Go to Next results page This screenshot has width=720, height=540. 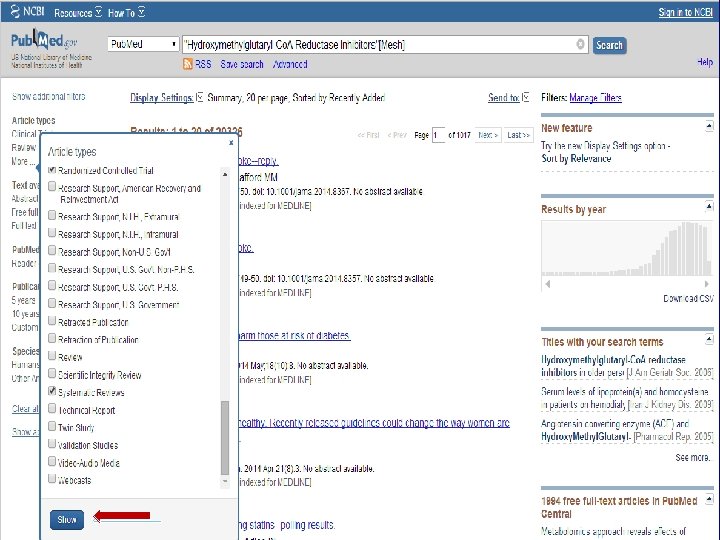pos(488,135)
